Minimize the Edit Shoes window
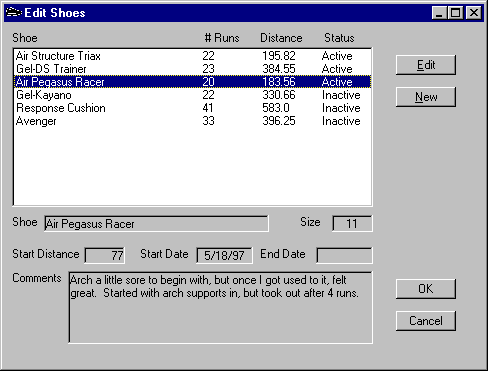The height and width of the screenshot is (371, 488). pos(439,13)
